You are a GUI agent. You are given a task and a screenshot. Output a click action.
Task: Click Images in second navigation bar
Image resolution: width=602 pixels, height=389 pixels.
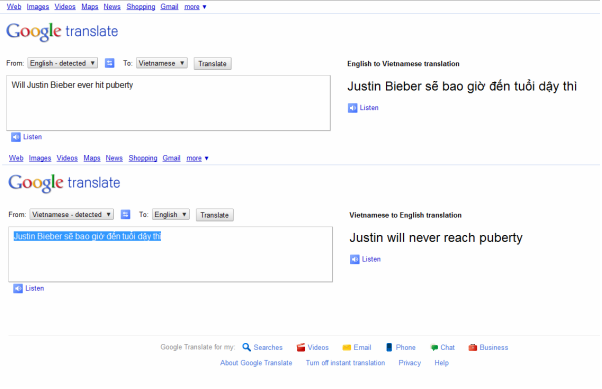click(x=40, y=158)
